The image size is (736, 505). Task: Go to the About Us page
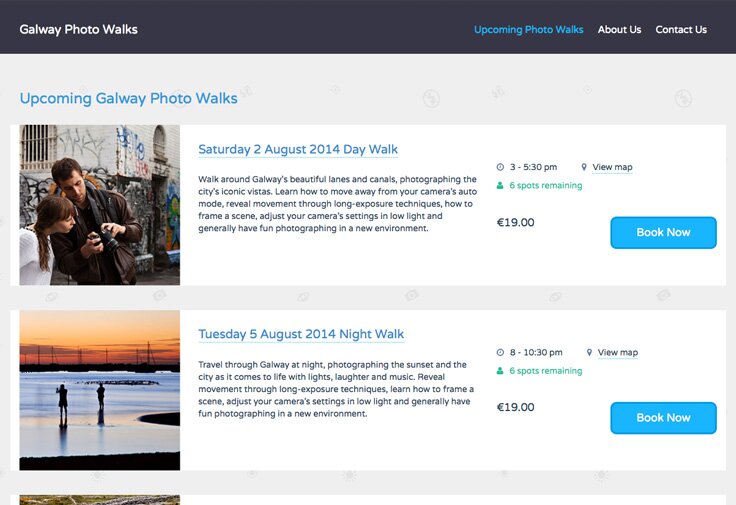(x=619, y=30)
